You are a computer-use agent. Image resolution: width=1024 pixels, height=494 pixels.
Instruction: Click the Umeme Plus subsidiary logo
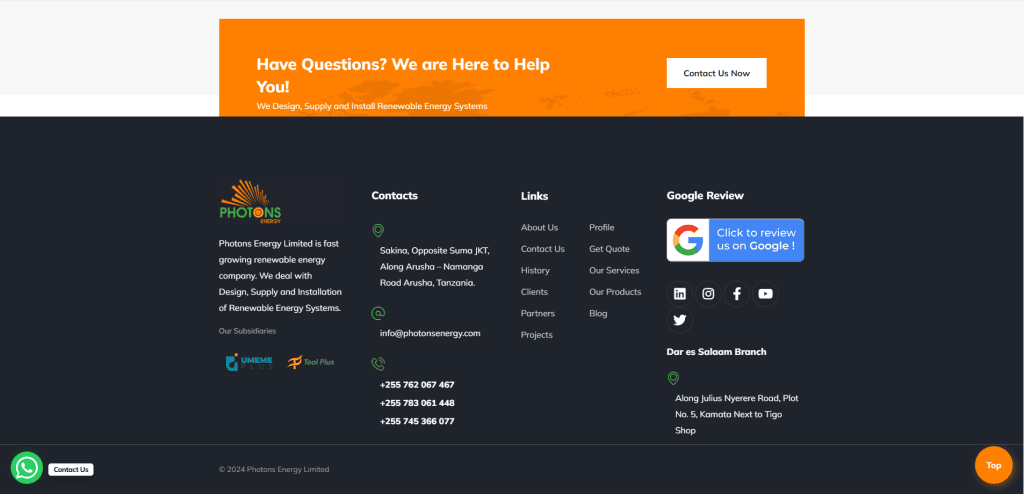[x=249, y=362]
